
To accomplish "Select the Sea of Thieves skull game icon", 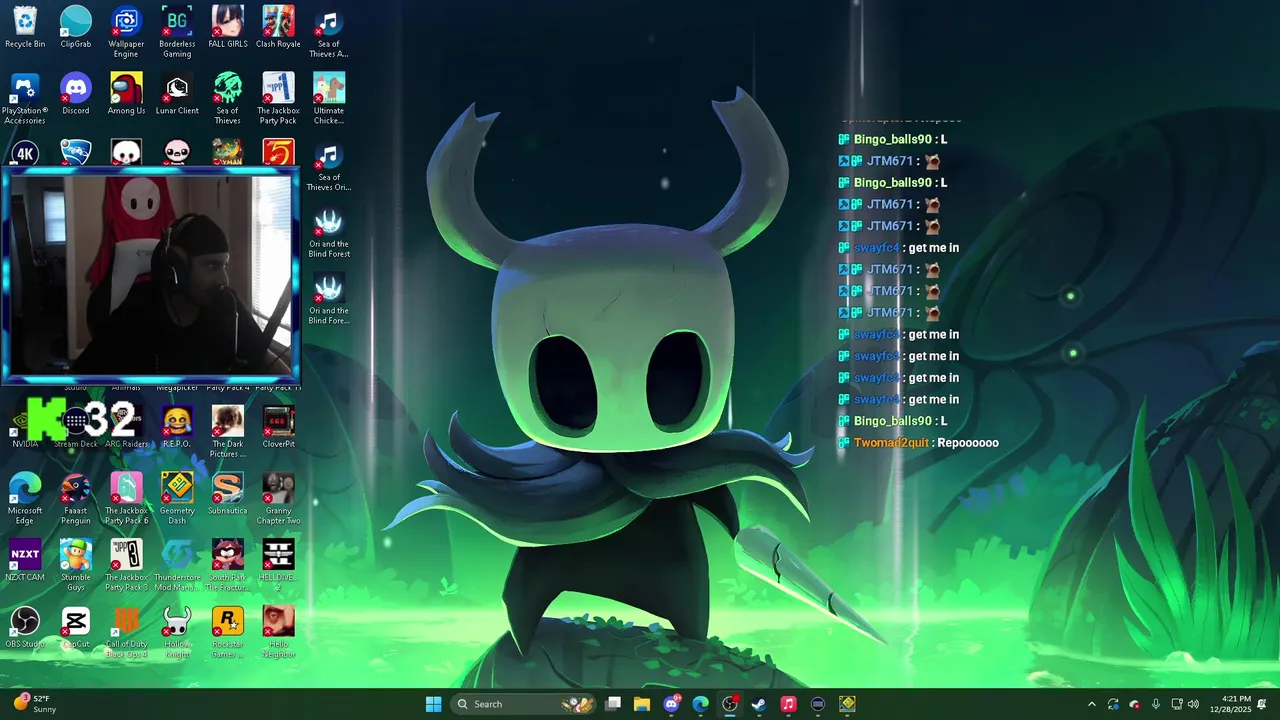I will 228,98.
